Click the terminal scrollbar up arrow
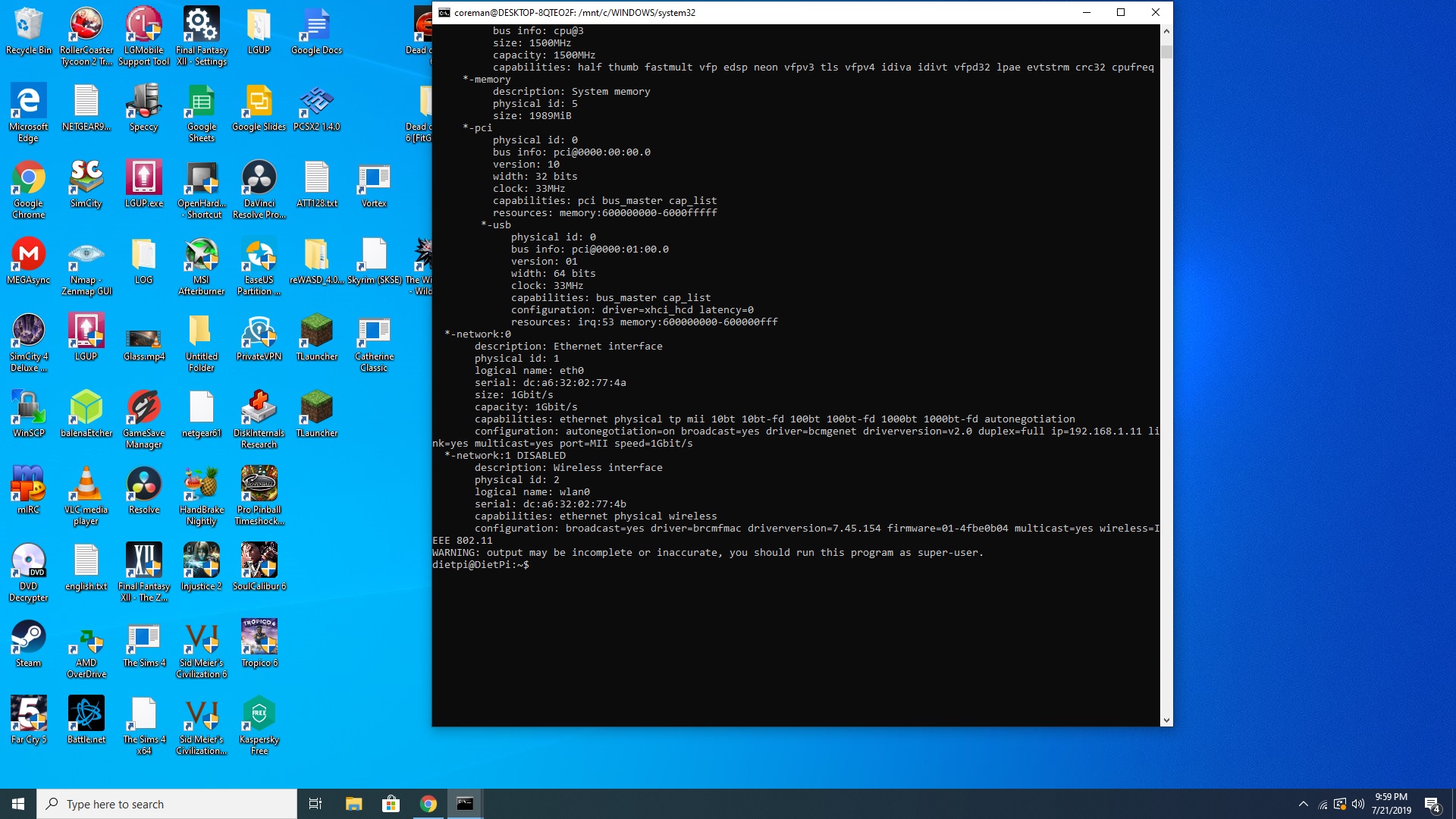 (1166, 31)
